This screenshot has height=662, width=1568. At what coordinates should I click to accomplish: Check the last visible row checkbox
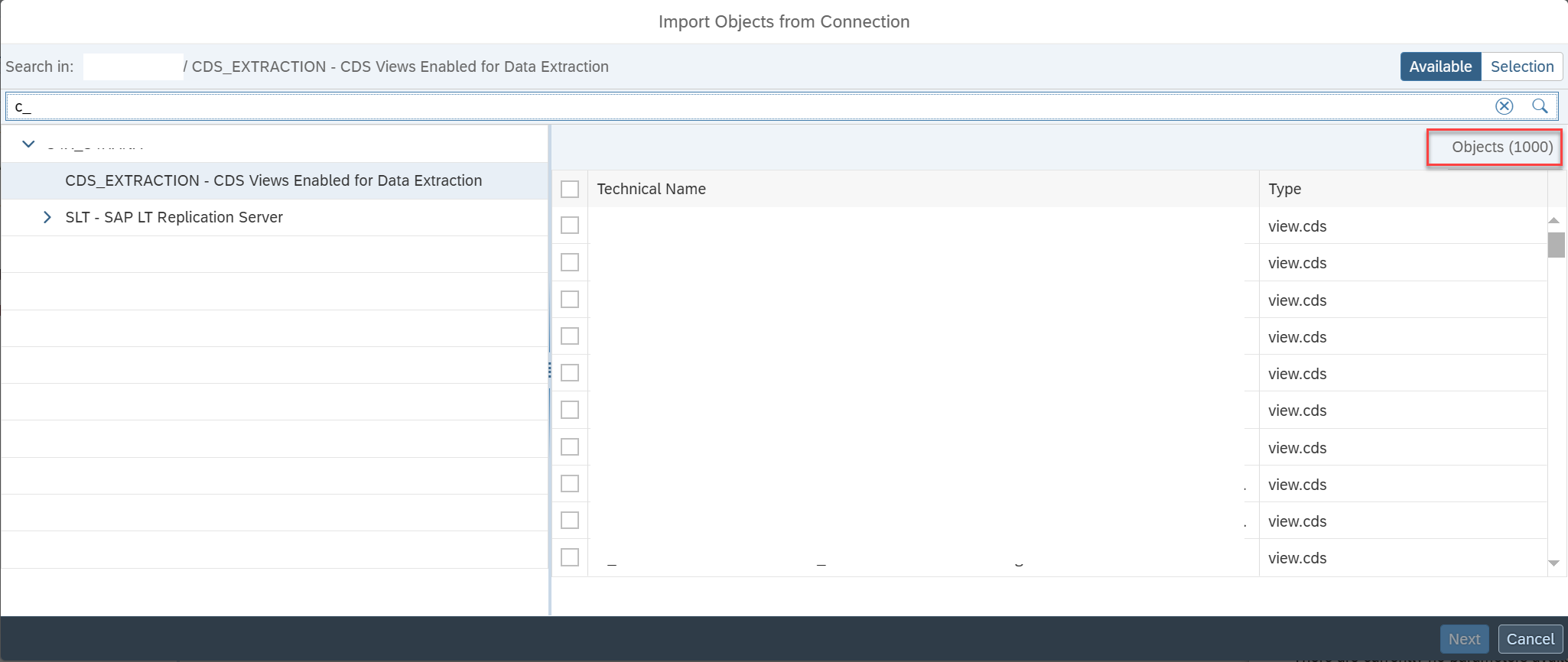[570, 557]
